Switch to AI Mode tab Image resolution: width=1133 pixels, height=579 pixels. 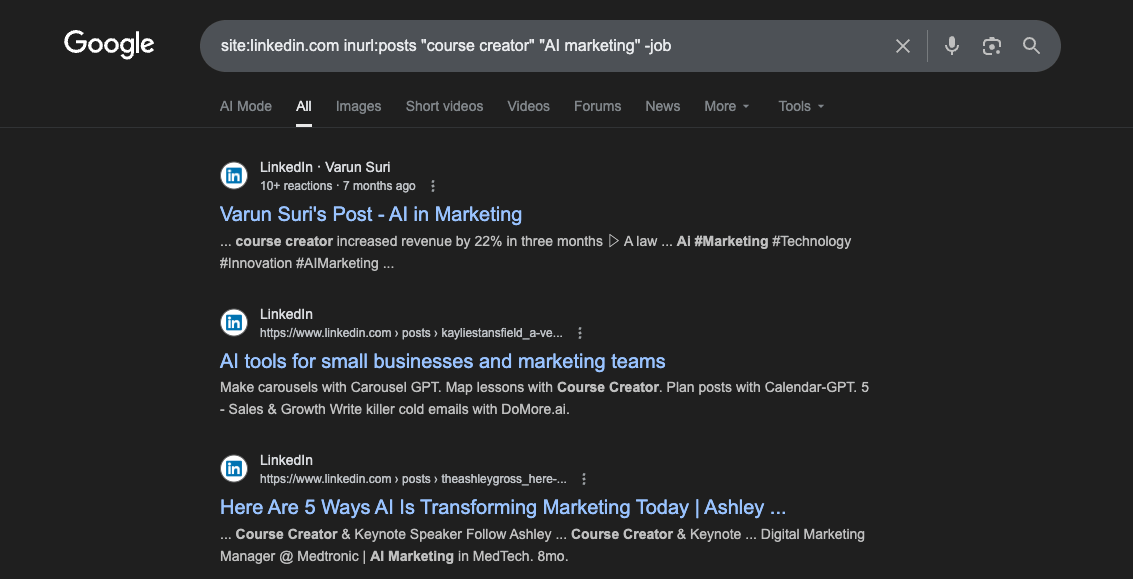tap(246, 106)
